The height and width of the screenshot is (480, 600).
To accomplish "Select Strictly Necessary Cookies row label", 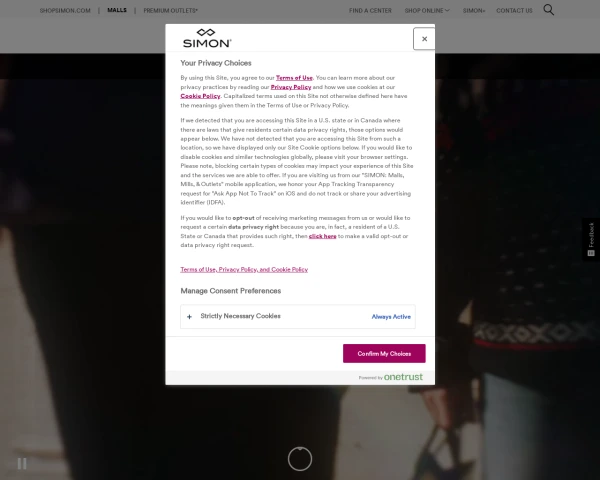I will pyautogui.click(x=240, y=316).
